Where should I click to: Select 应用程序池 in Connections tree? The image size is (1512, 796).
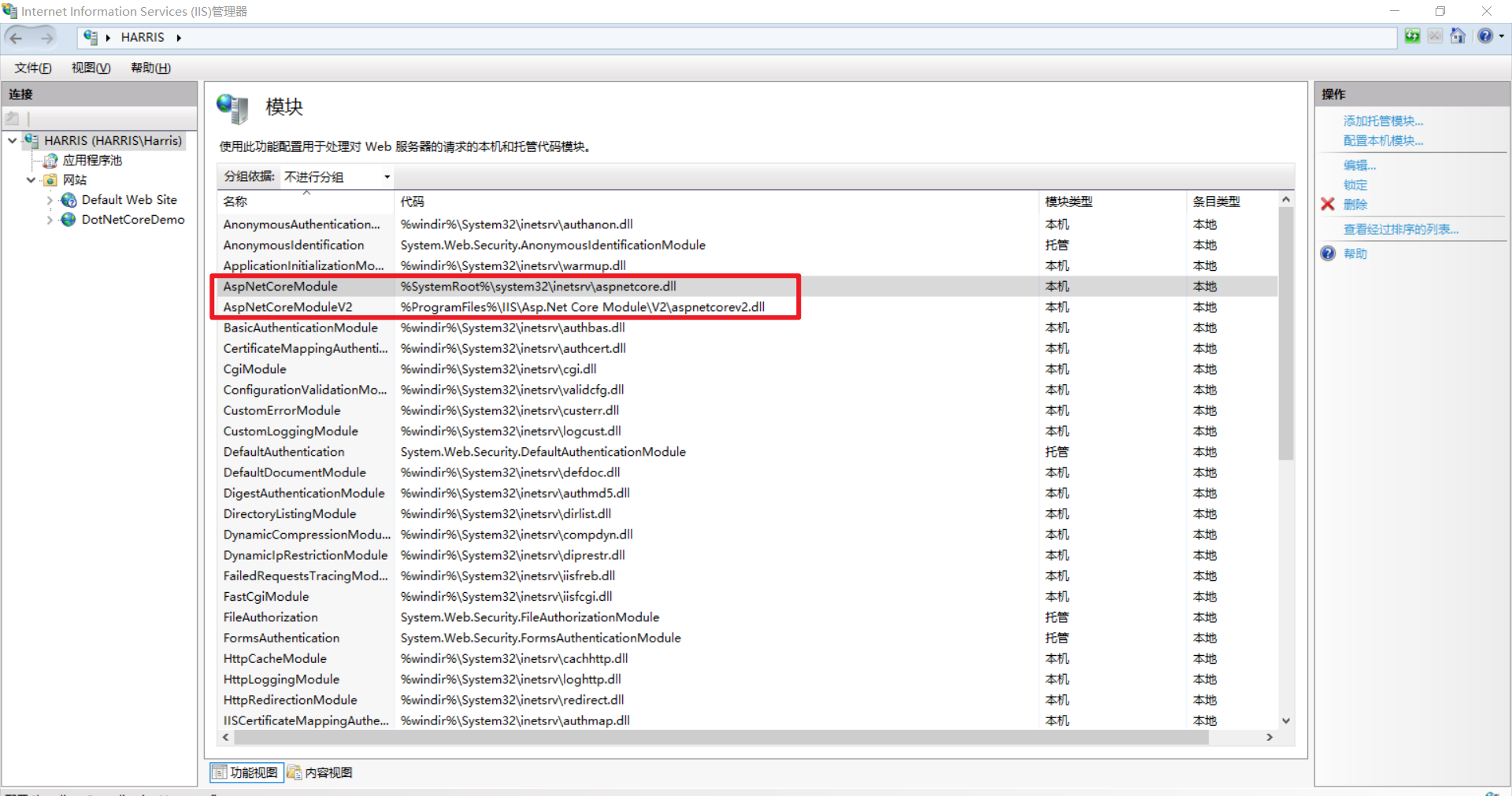coord(92,161)
